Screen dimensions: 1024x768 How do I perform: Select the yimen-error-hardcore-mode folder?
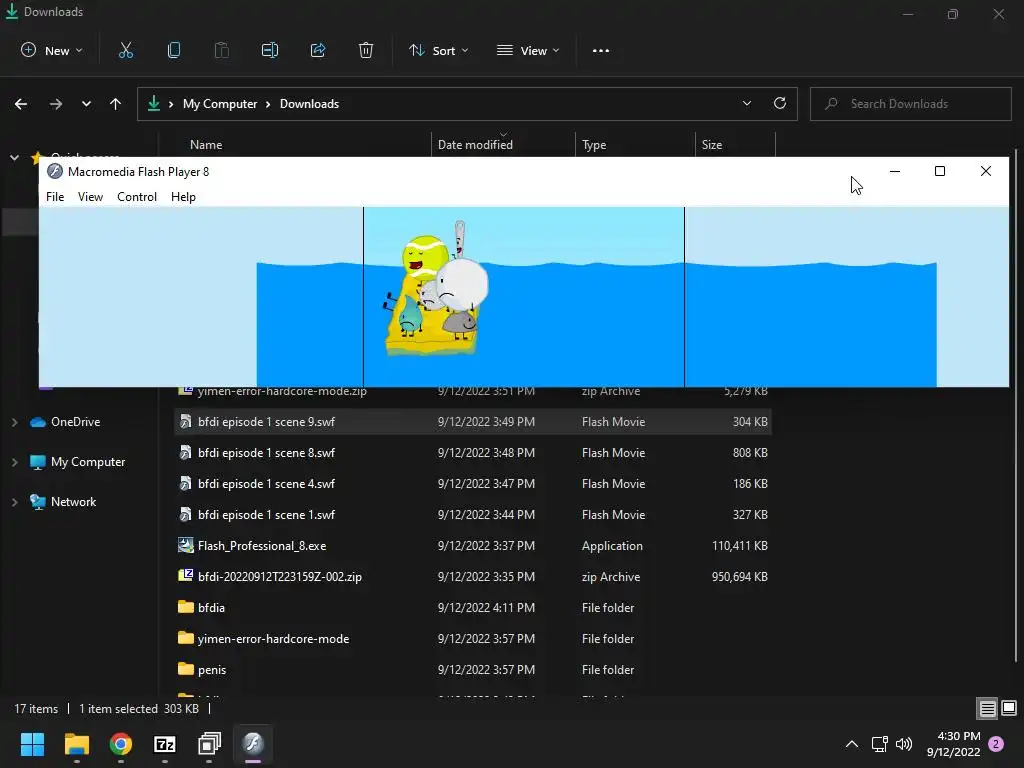(x=473, y=639)
